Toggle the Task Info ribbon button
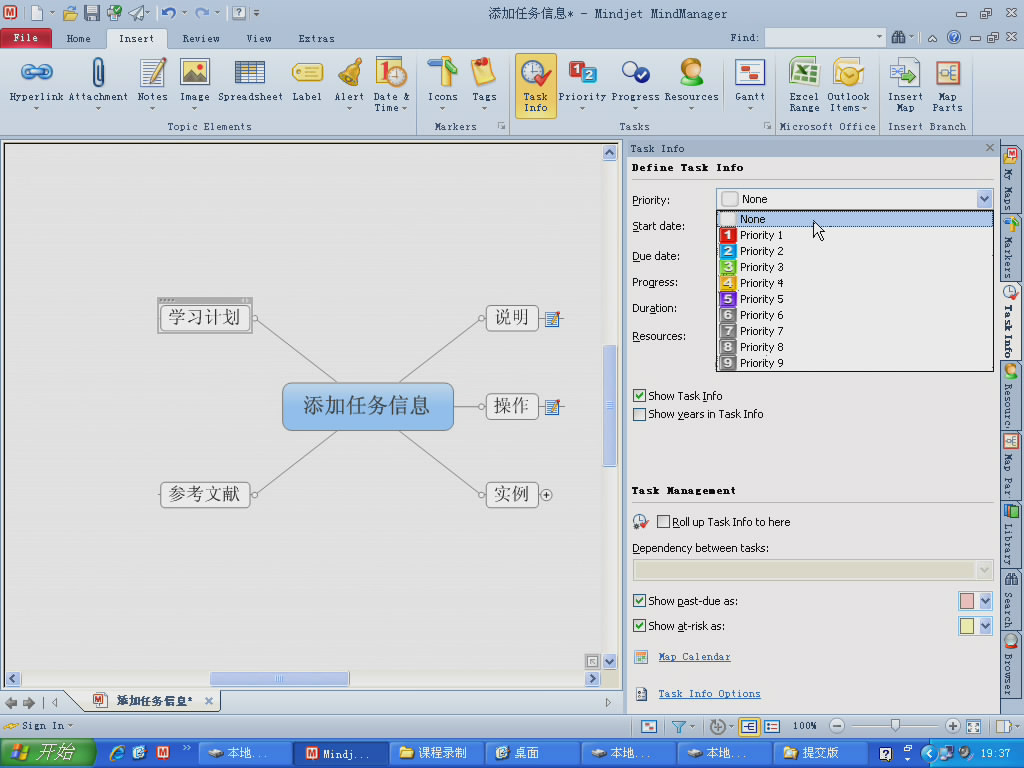Screen dimensions: 1024x768 (x=536, y=86)
